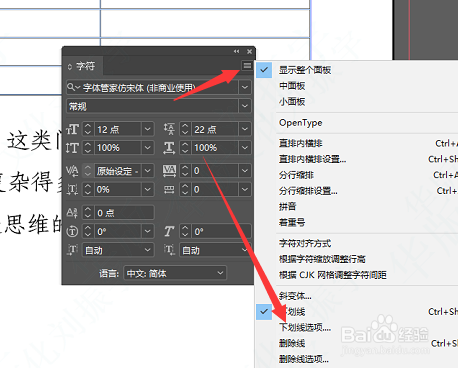Step the baseline shift stepper
The image size is (458, 368).
[88, 213]
